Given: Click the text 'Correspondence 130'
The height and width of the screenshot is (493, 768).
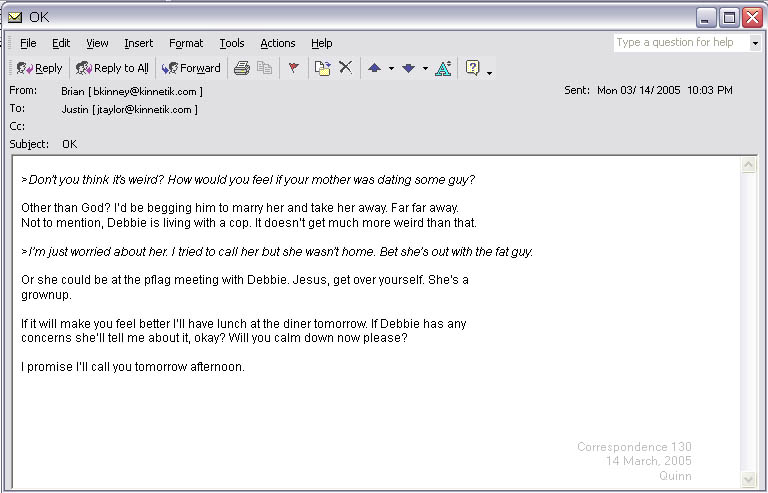Looking at the screenshot, I should pos(634,446).
